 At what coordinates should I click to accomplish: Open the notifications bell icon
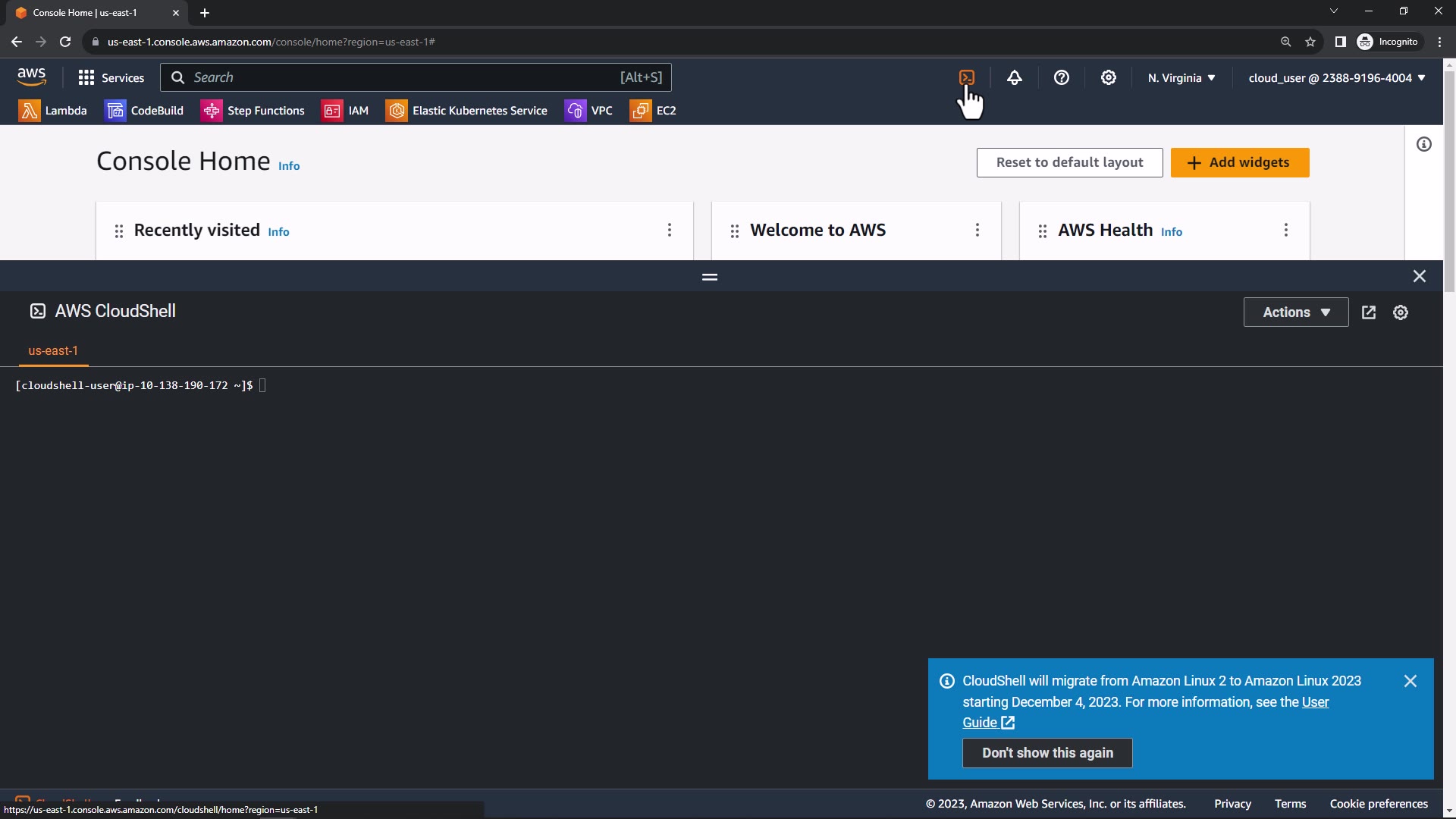1014,77
